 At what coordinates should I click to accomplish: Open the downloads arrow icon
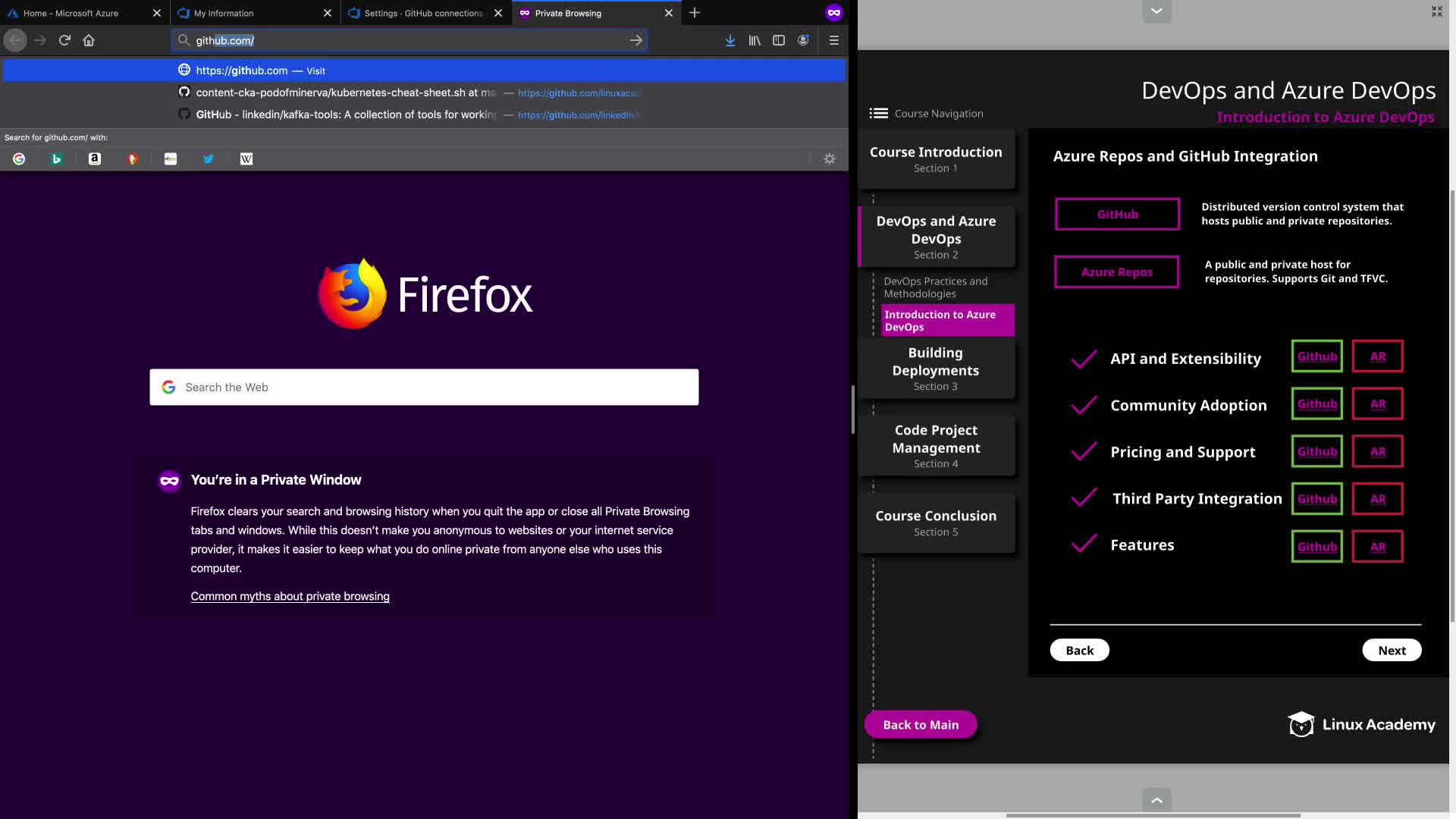click(x=730, y=40)
